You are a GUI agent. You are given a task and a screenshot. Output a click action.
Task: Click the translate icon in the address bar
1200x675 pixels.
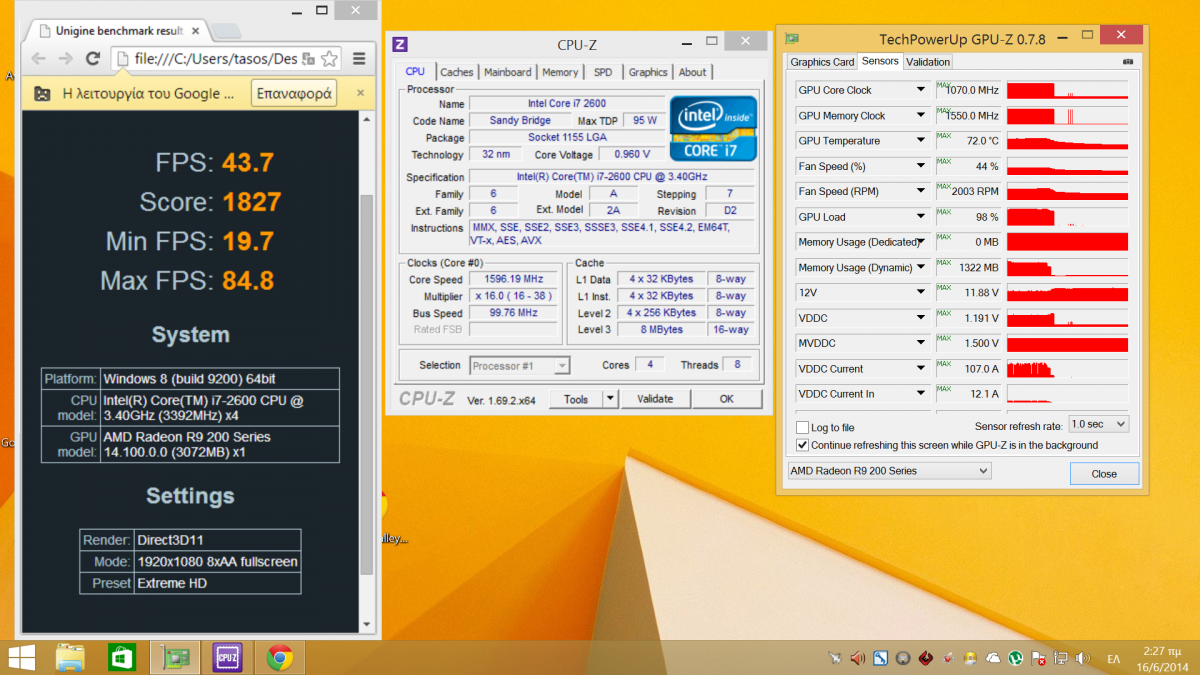coord(309,58)
